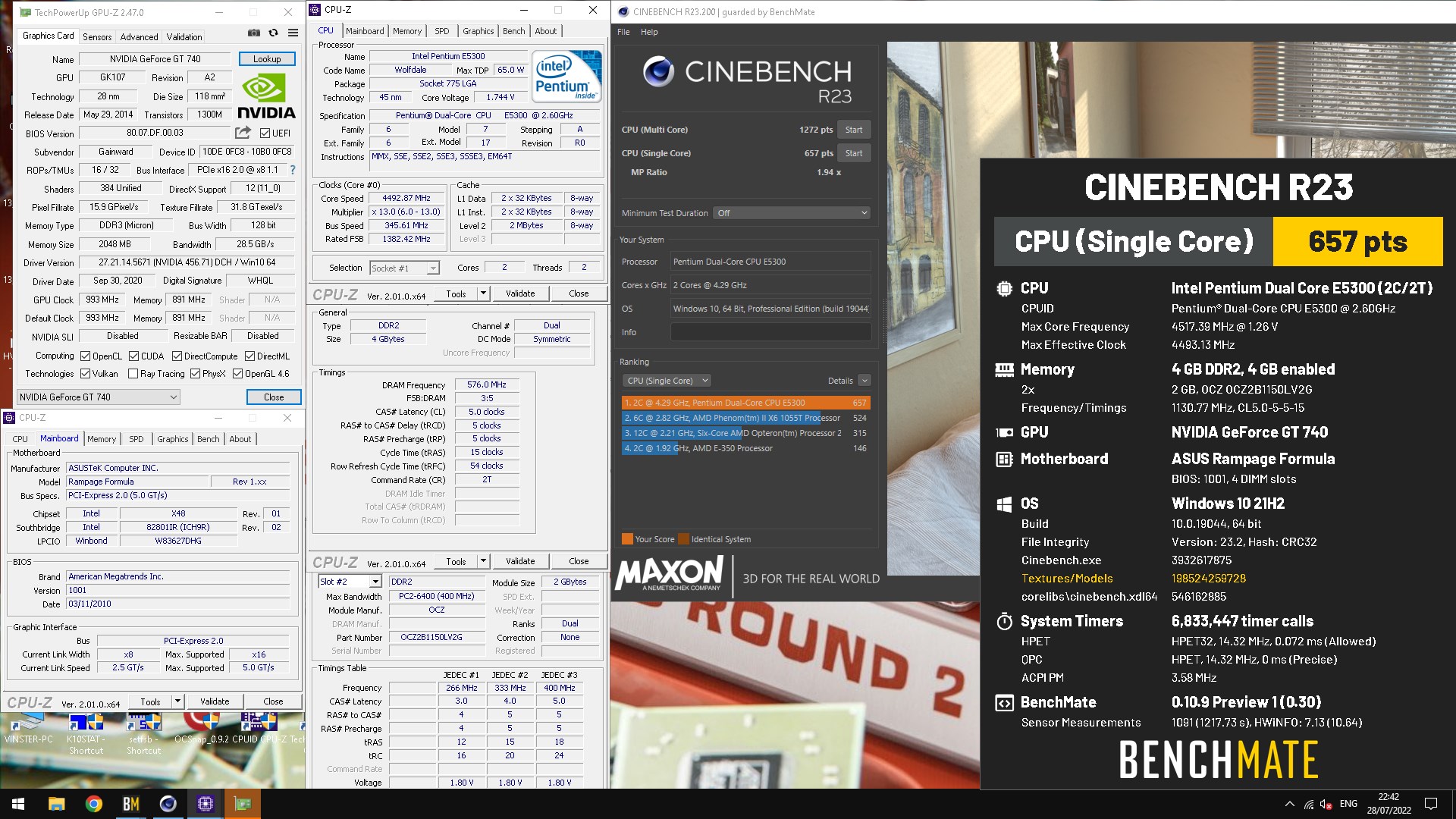Toggle the CUDA checkbox
Screen dimensions: 1456x819
tap(133, 356)
